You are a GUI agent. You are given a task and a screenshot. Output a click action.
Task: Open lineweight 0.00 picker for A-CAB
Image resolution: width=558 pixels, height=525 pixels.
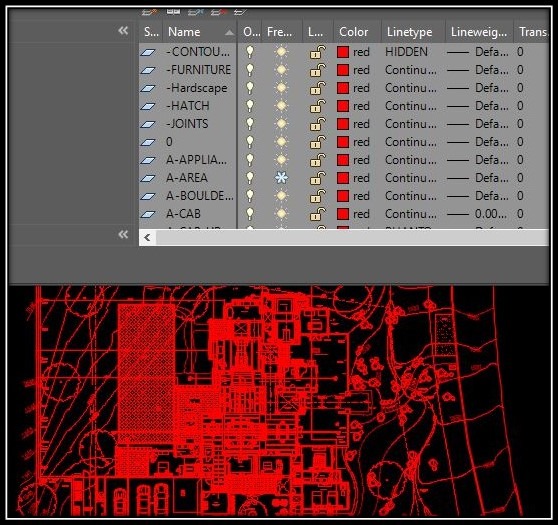click(477, 214)
